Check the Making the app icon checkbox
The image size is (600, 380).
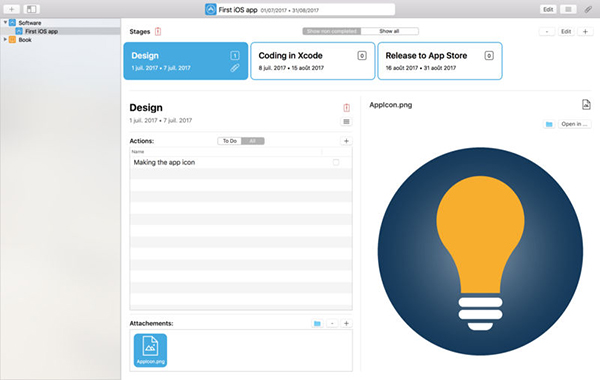tap(336, 162)
